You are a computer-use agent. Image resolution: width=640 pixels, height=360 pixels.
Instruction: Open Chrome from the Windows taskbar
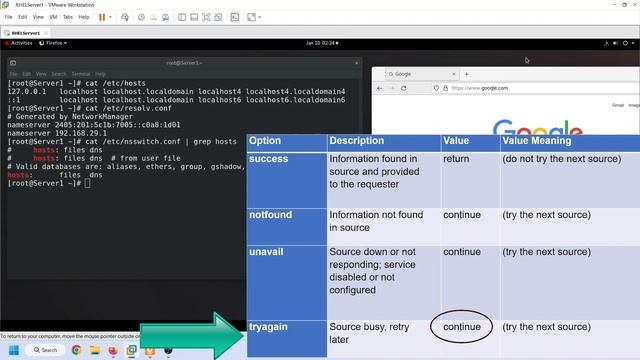tap(76, 350)
